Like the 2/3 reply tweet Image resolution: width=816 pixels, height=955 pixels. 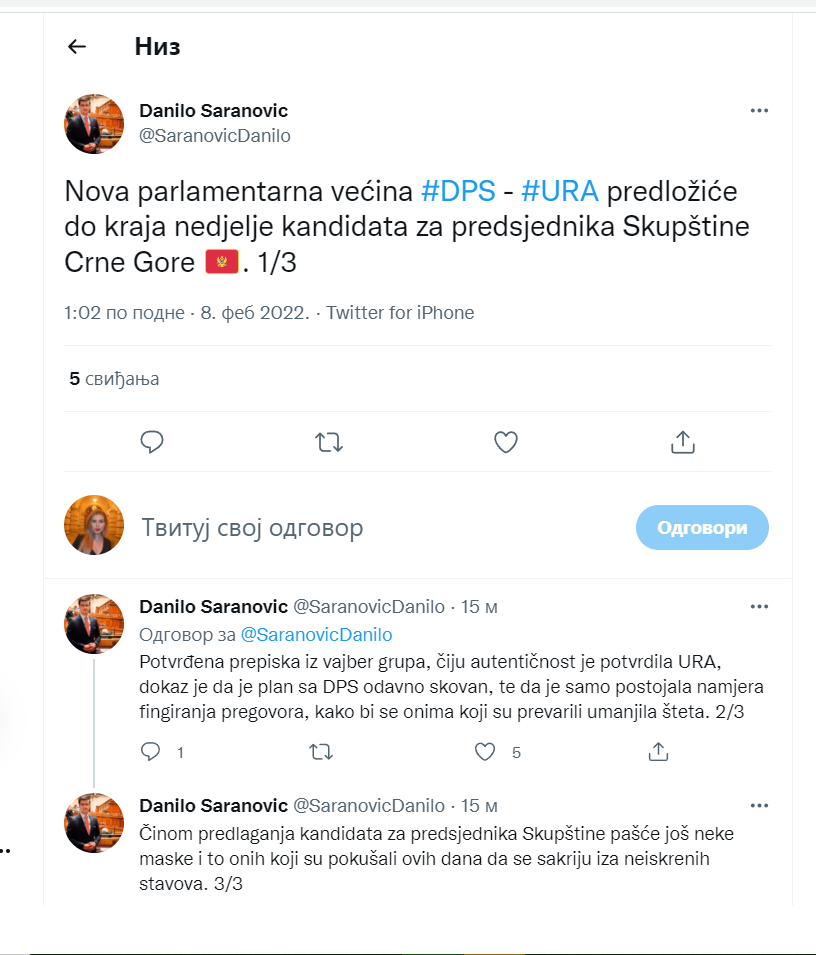click(485, 752)
